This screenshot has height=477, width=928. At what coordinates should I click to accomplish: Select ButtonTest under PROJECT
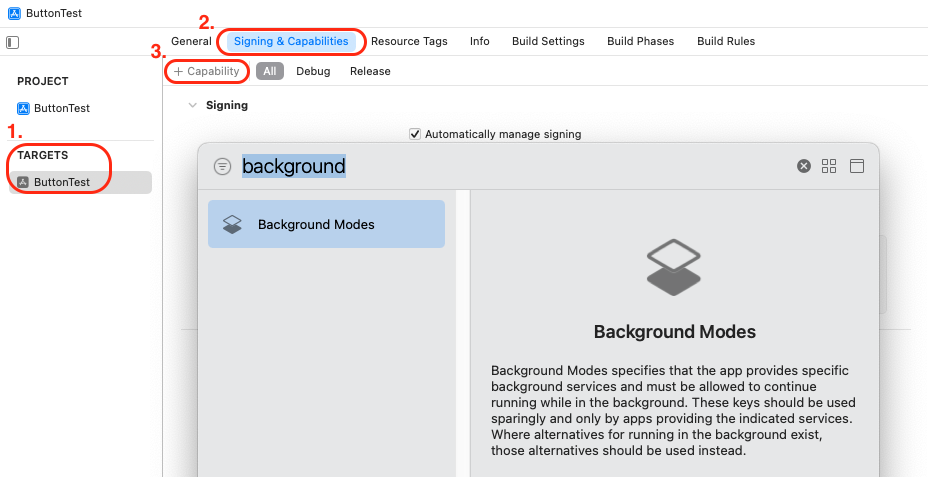(x=54, y=108)
